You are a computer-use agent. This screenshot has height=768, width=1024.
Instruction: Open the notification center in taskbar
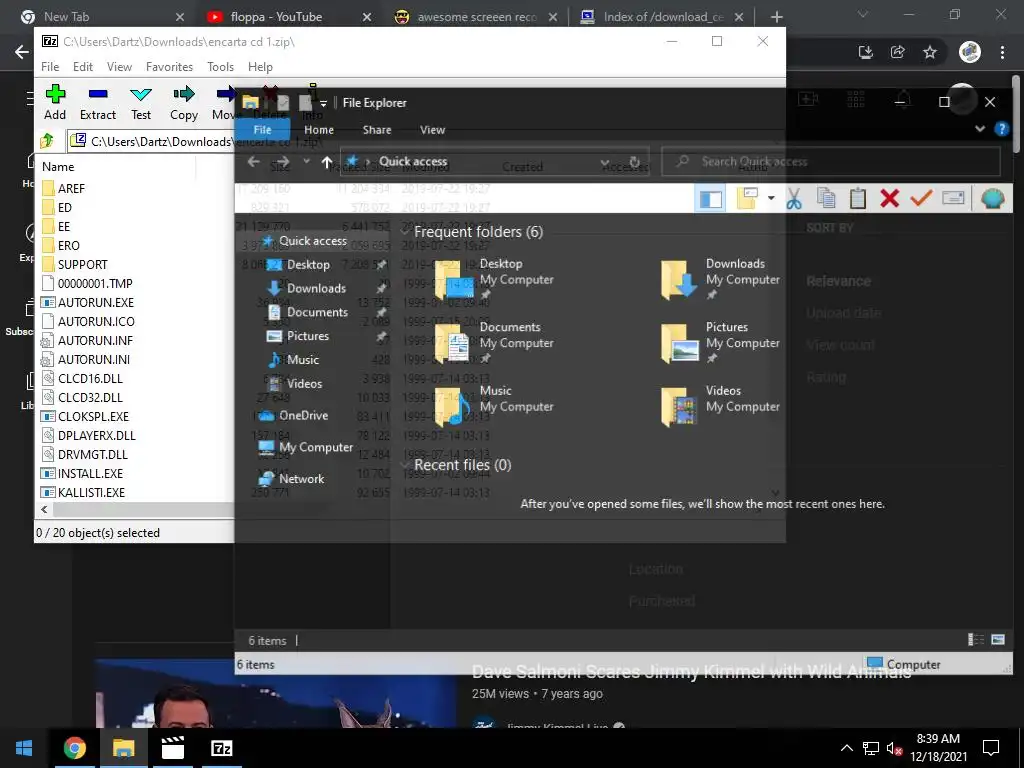point(991,748)
